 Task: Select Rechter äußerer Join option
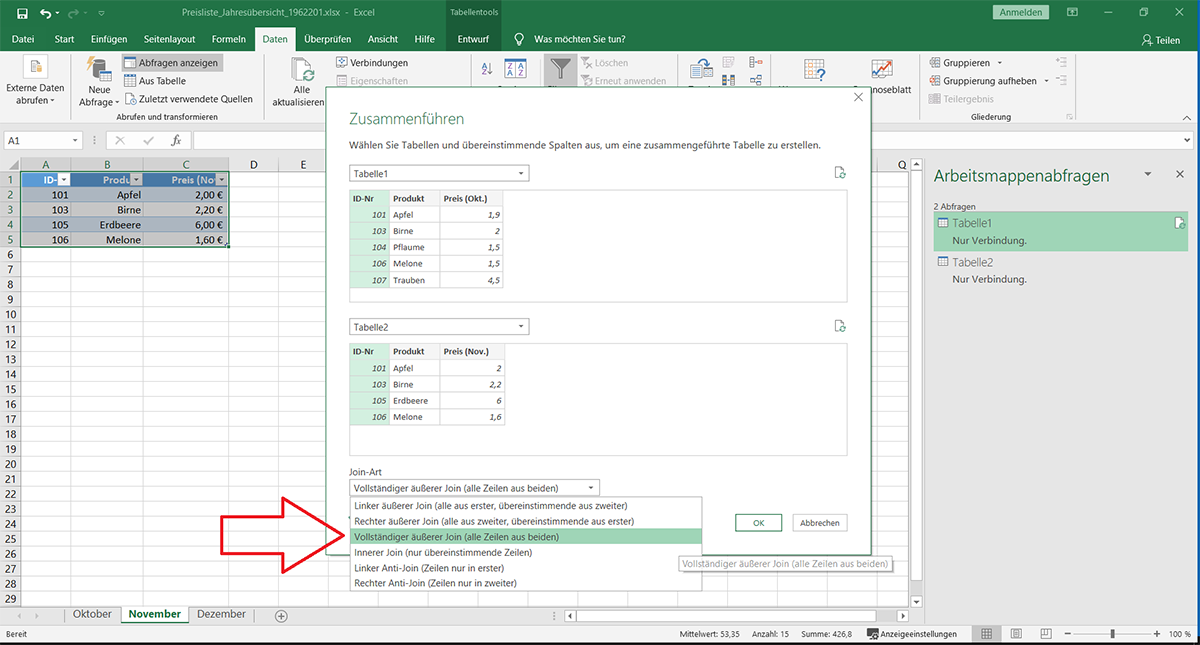pyautogui.click(x=526, y=521)
